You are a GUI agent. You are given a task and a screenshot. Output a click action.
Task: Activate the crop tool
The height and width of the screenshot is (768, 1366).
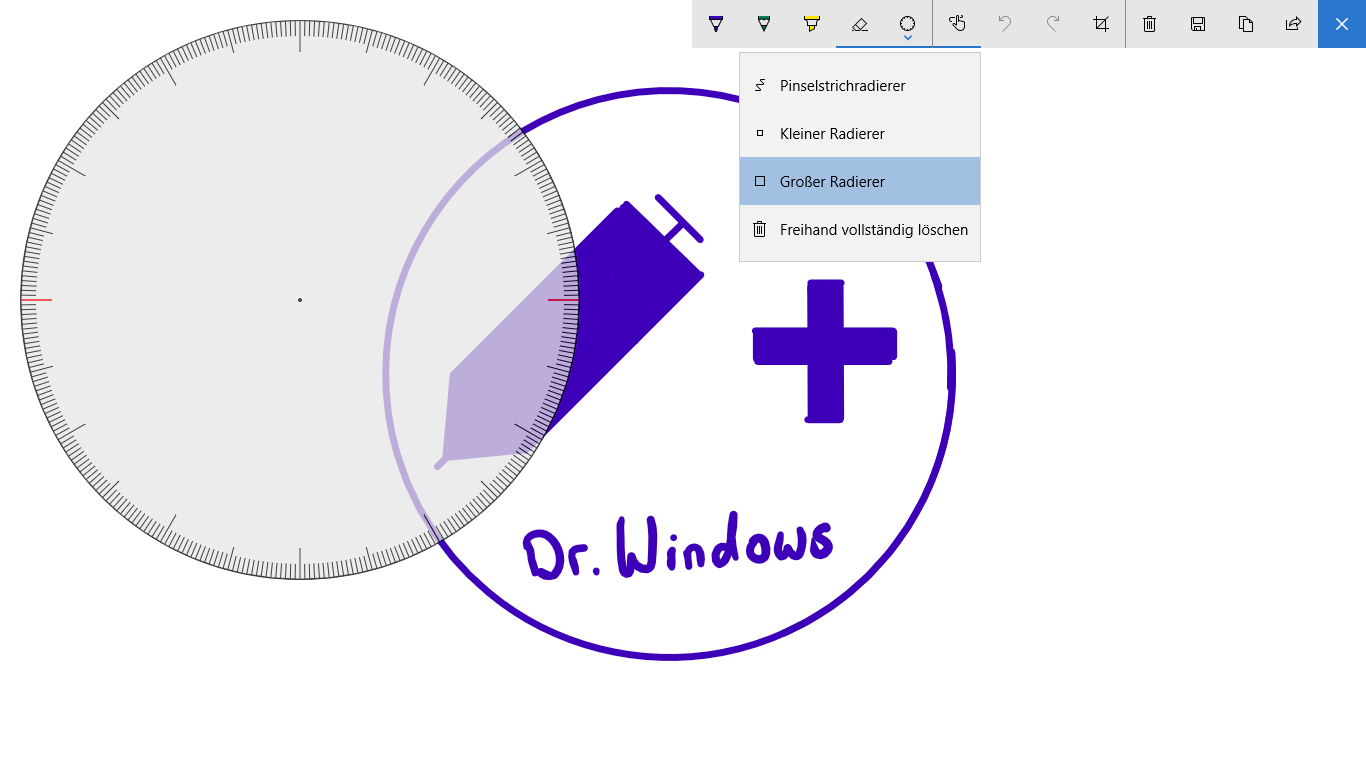tap(1101, 24)
